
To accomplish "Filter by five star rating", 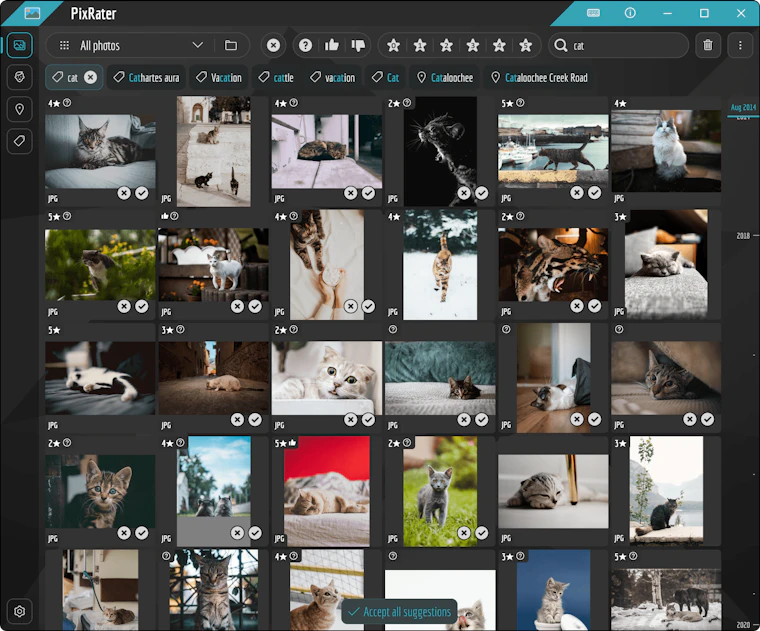I will click(x=525, y=46).
